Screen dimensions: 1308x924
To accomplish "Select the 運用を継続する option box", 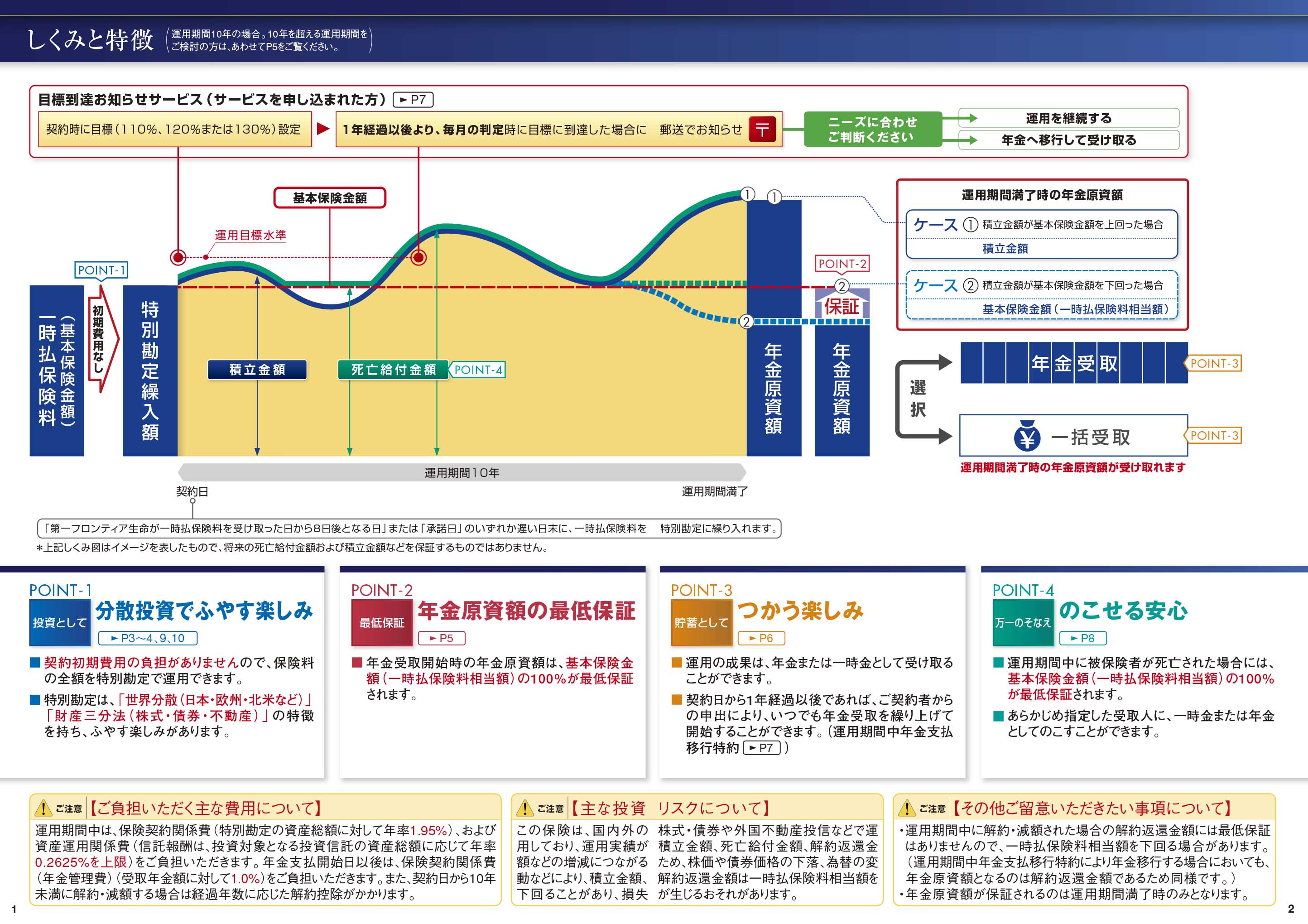I will pyautogui.click(x=1069, y=118).
